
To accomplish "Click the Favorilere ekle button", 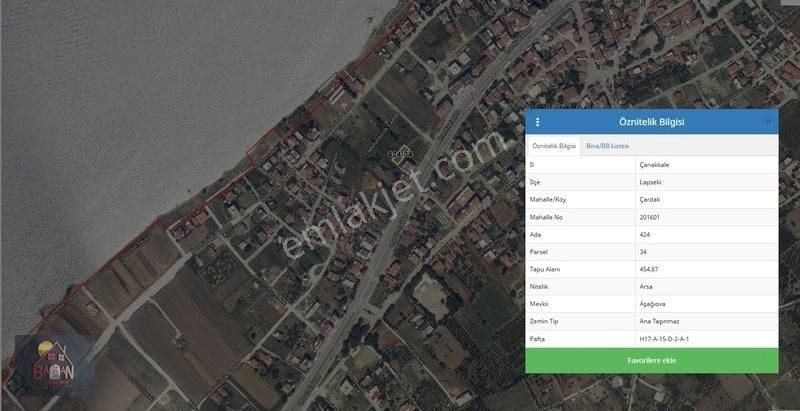I will coord(652,361).
